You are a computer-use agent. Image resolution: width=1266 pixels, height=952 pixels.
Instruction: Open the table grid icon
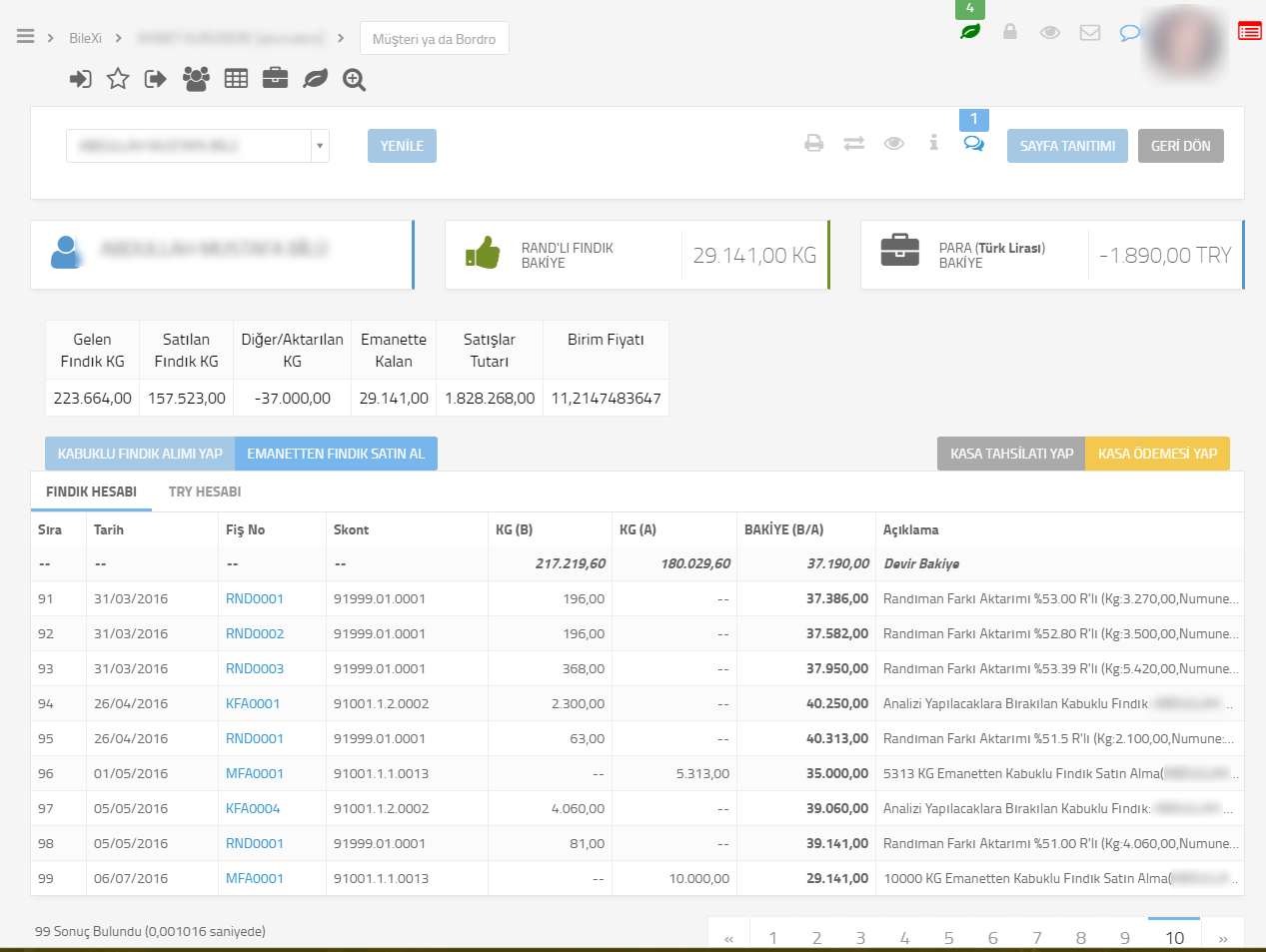(236, 79)
